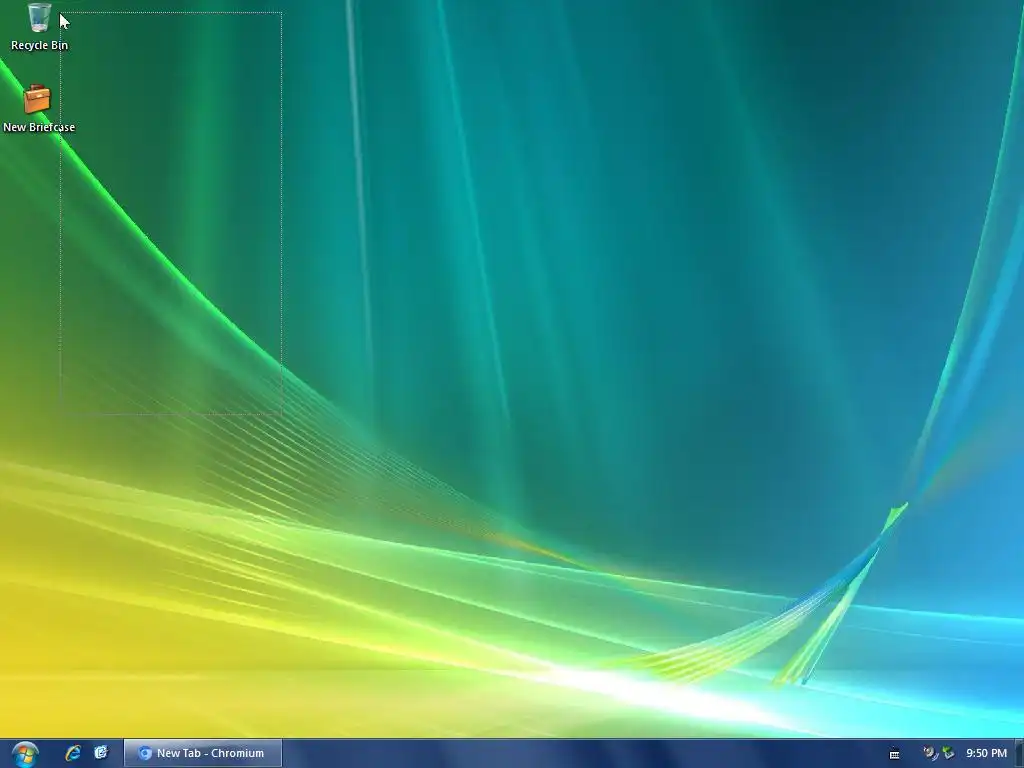1024x768 pixels.
Task: Open the Windows Start menu orb
Action: pyautogui.click(x=25, y=754)
